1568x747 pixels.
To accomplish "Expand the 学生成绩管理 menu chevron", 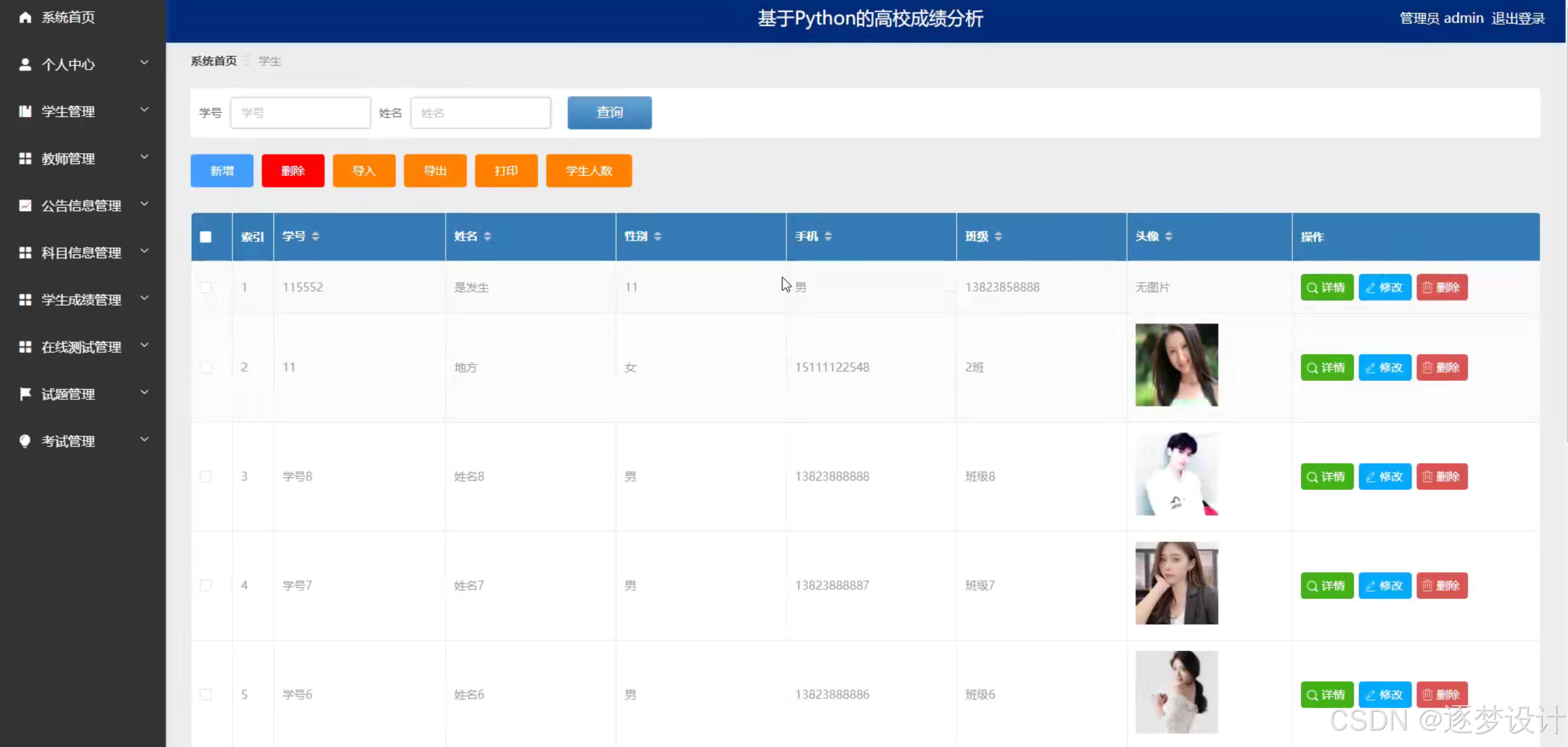I will [144, 298].
